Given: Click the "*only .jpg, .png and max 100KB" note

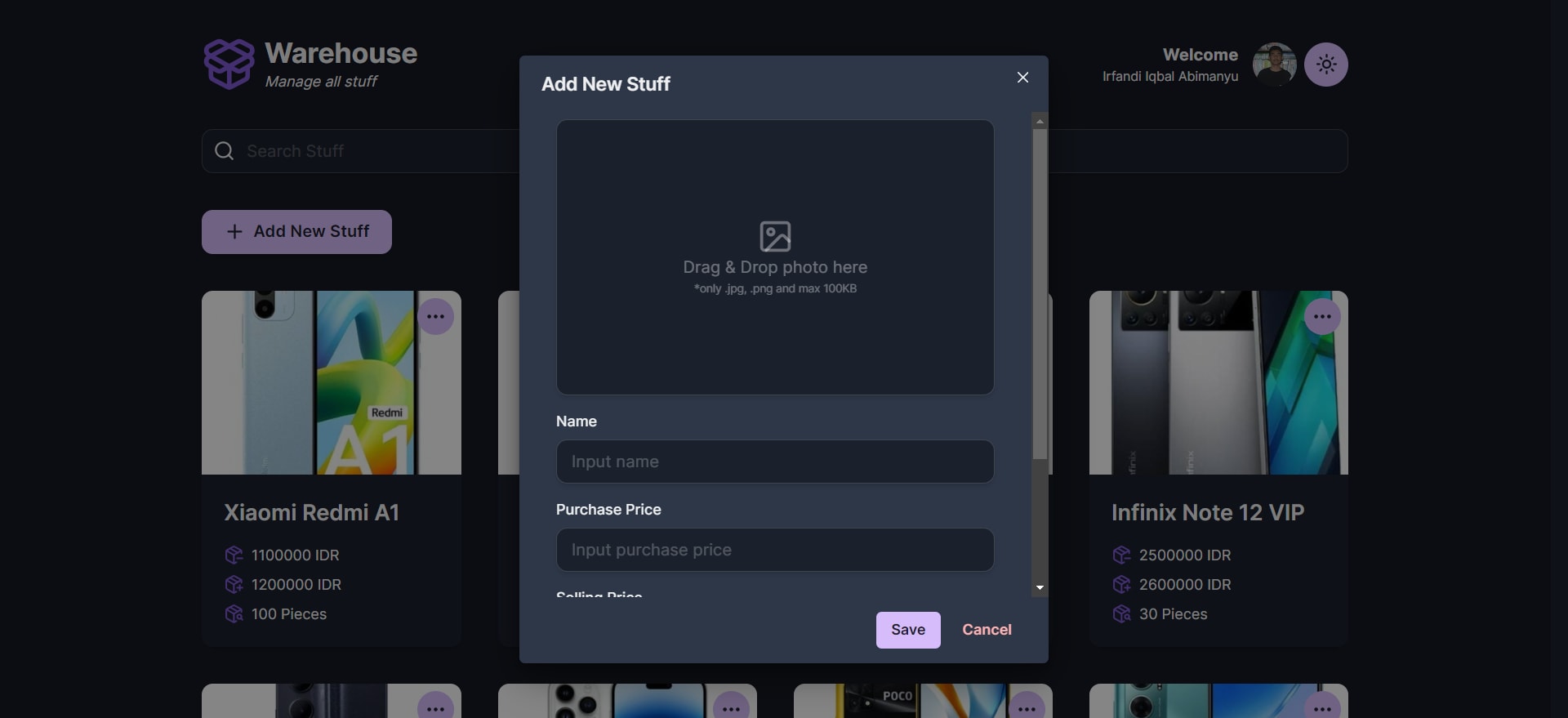Looking at the screenshot, I should click(x=775, y=288).
